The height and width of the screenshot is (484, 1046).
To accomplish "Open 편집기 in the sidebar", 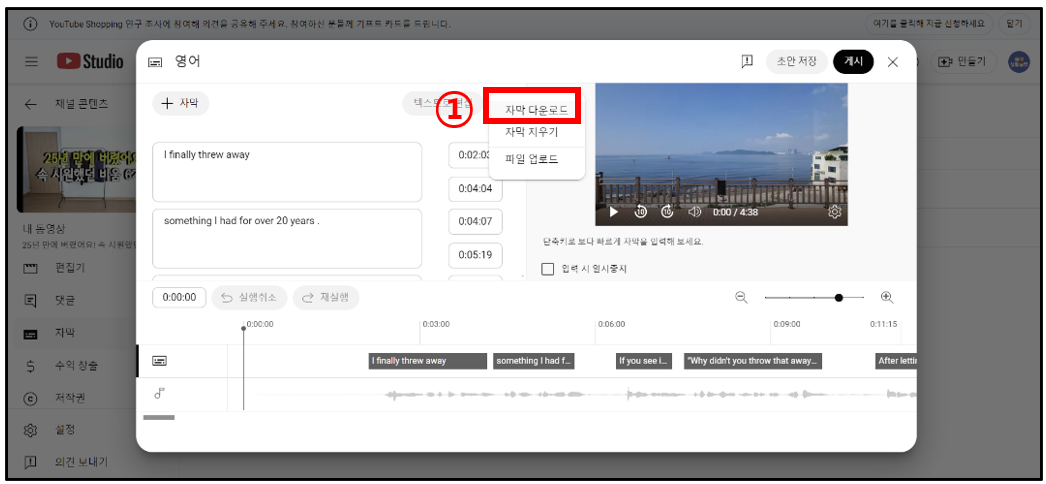I will pos(70,269).
